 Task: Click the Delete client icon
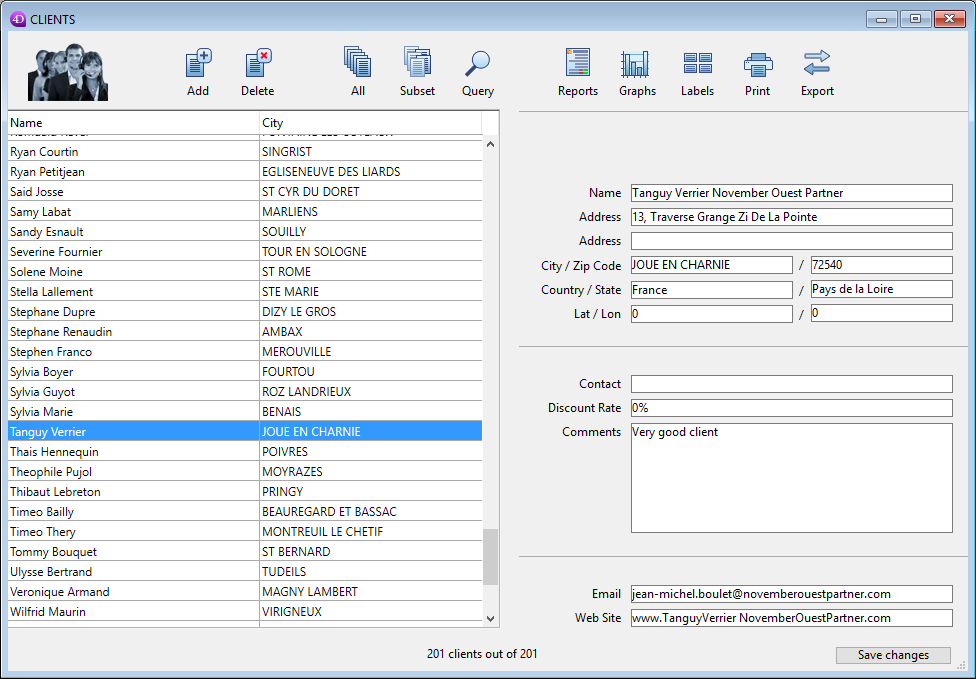(x=257, y=65)
